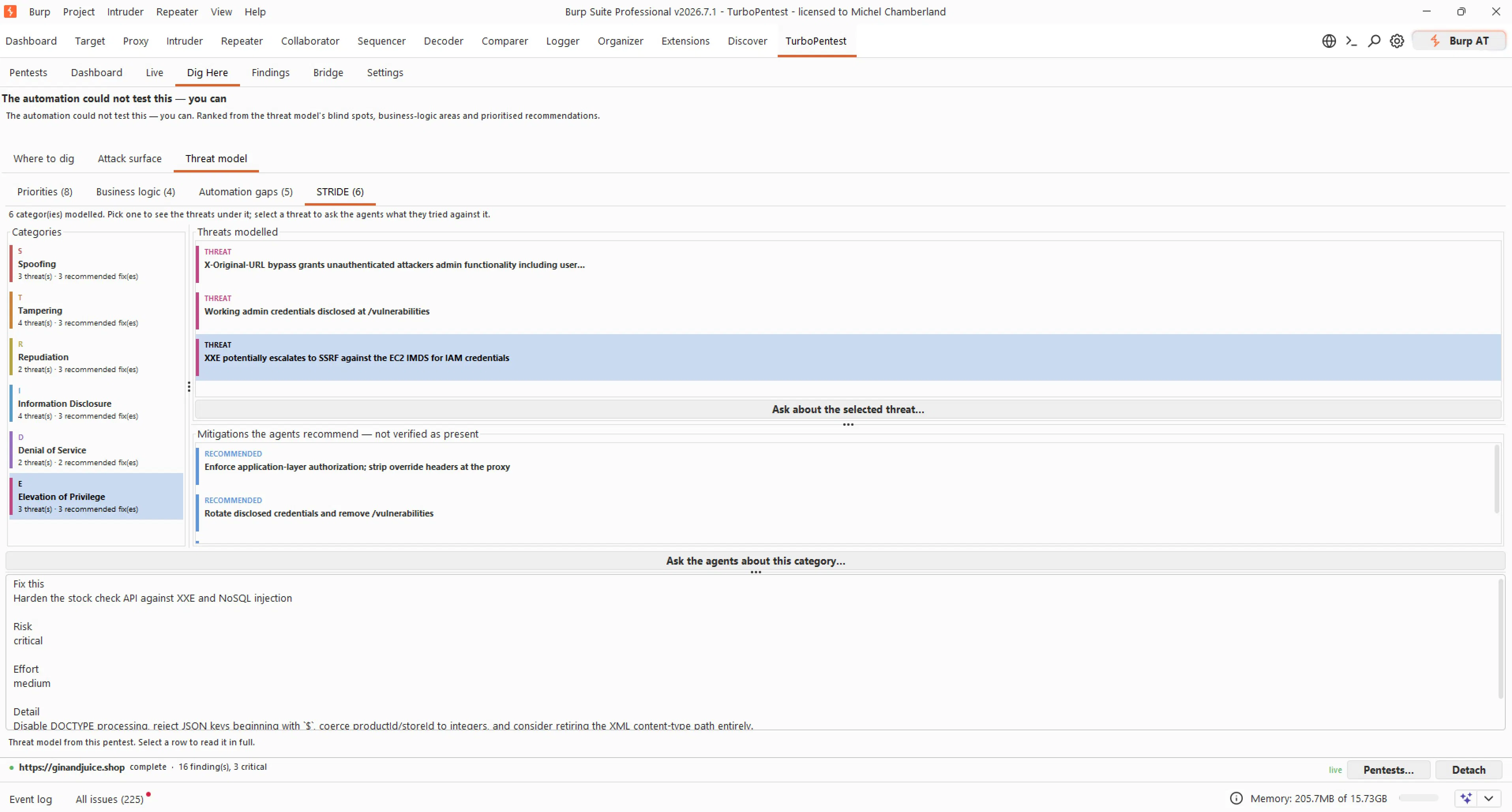The image size is (1512, 812).
Task: Open the Repeater menu
Action: point(177,12)
